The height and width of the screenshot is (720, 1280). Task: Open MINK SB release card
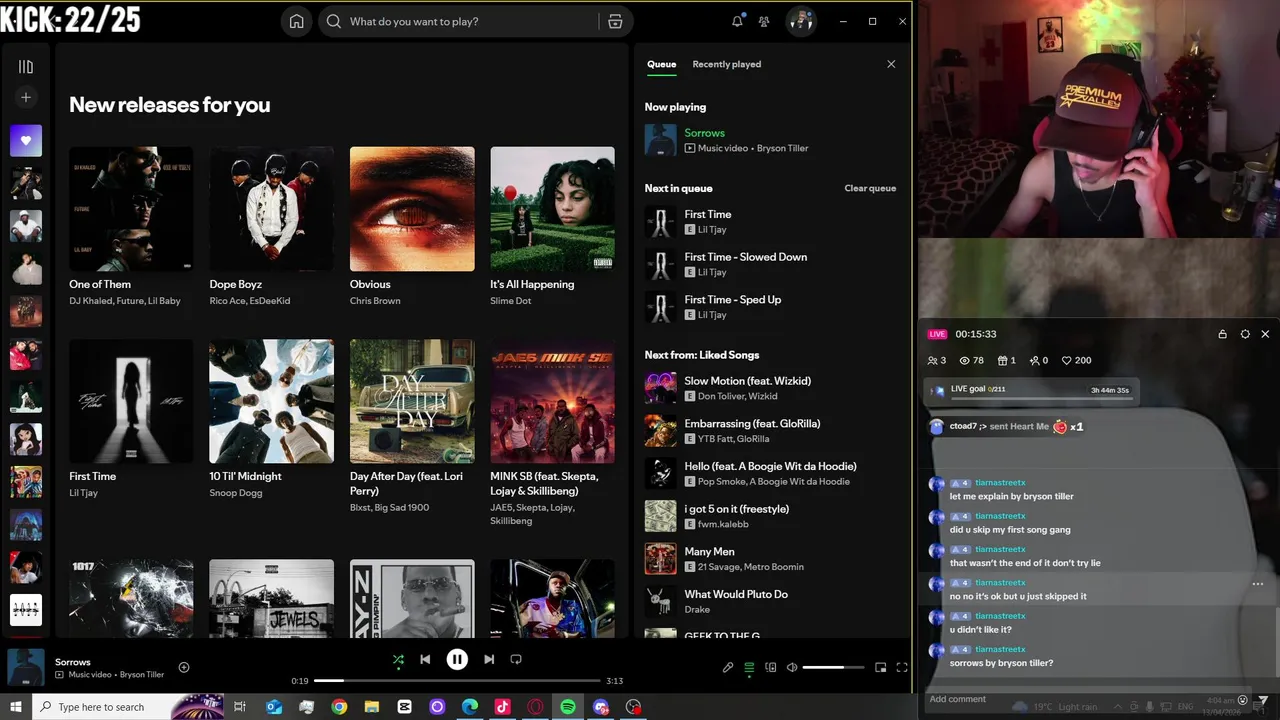552,401
